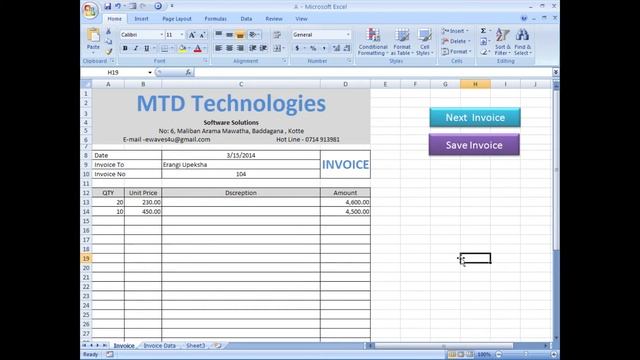Open the Calibri font name dropdown
The image size is (640, 360).
(x=161, y=35)
